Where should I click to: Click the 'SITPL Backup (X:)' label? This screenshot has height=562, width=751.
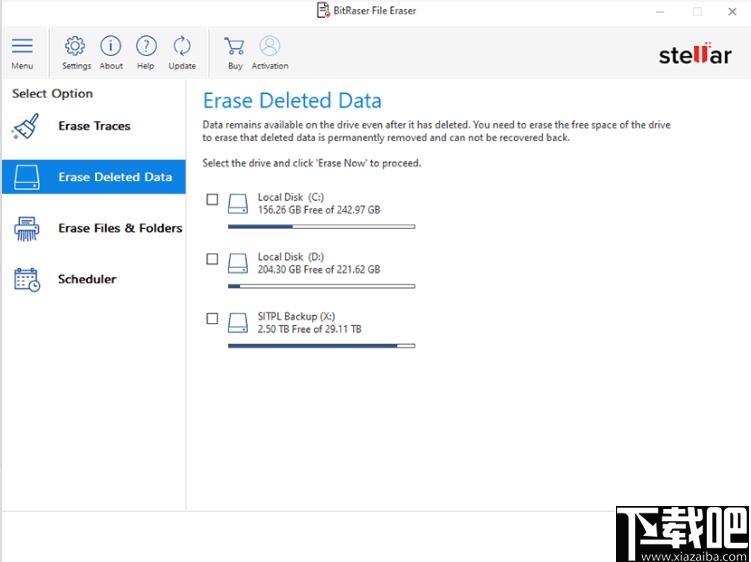pyautogui.click(x=296, y=317)
